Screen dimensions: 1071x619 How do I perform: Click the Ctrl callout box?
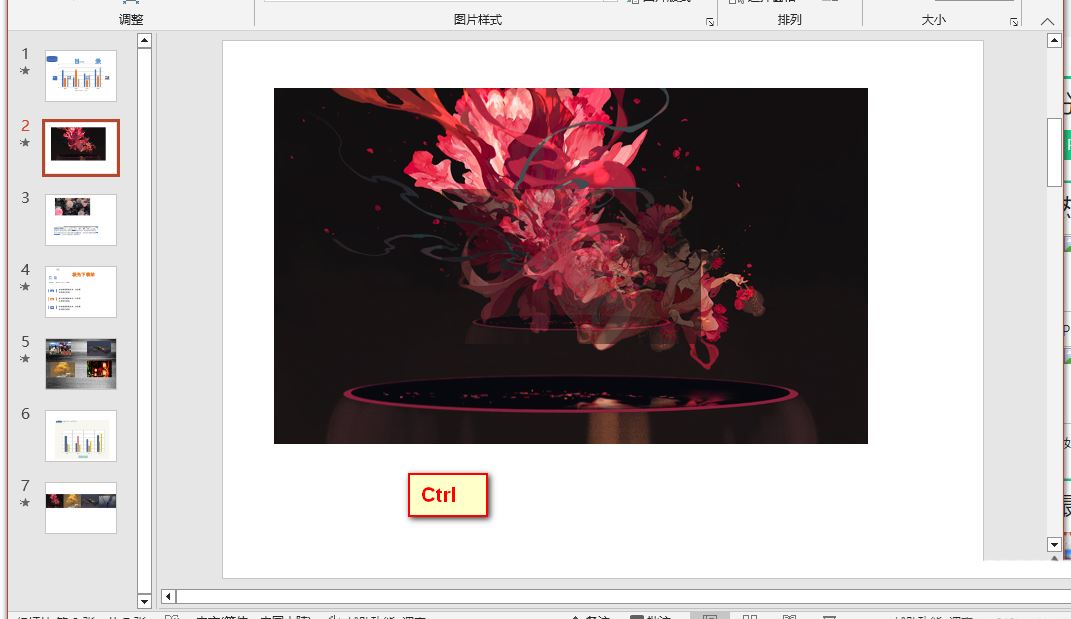coord(447,495)
